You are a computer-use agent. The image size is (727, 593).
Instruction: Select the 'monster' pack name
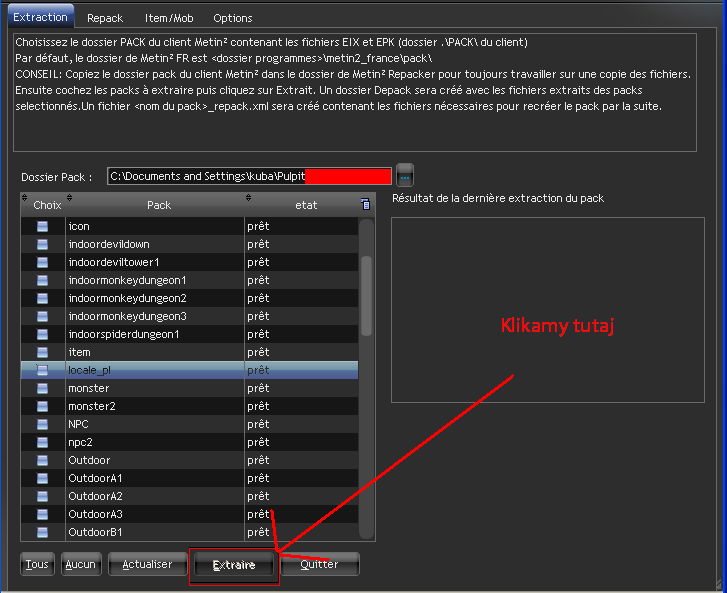point(89,388)
